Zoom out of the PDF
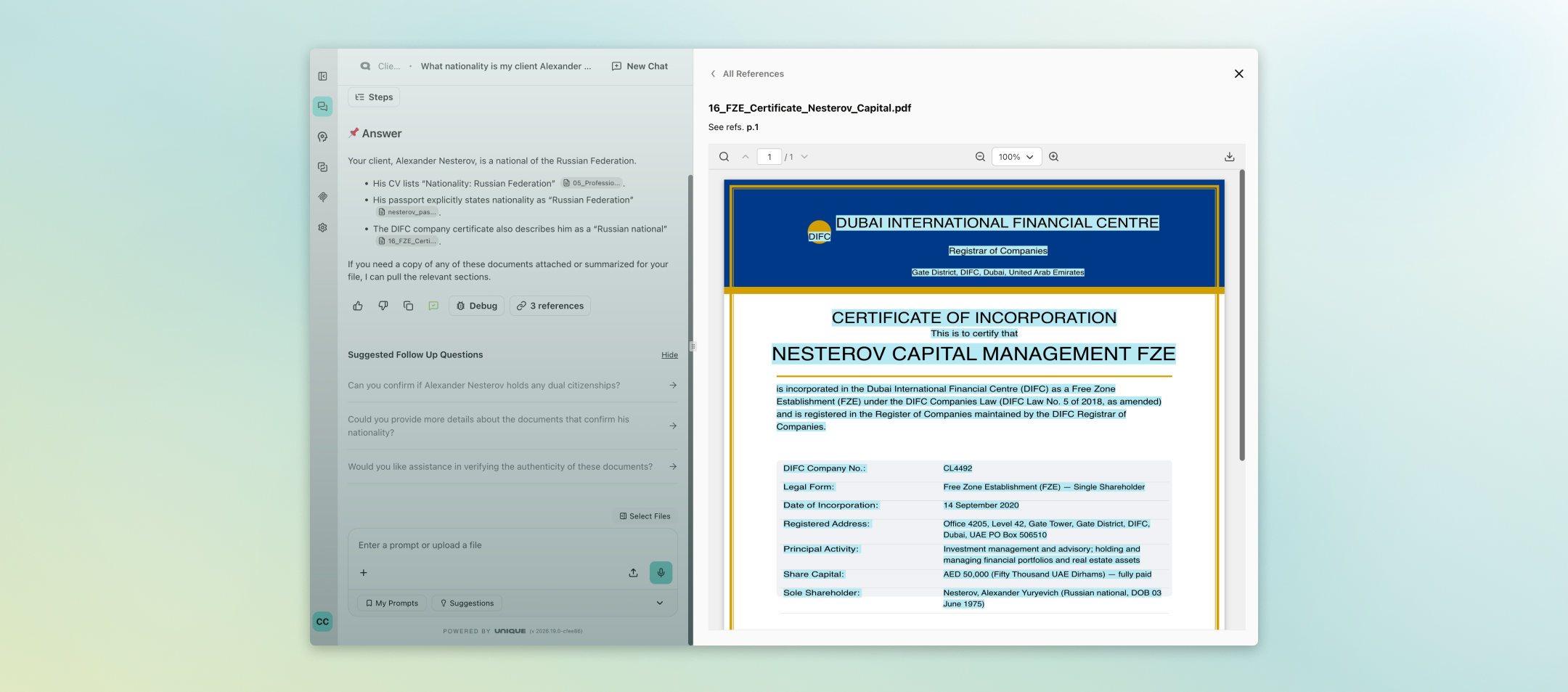Screen dimensions: 1568x692 tap(980, 157)
